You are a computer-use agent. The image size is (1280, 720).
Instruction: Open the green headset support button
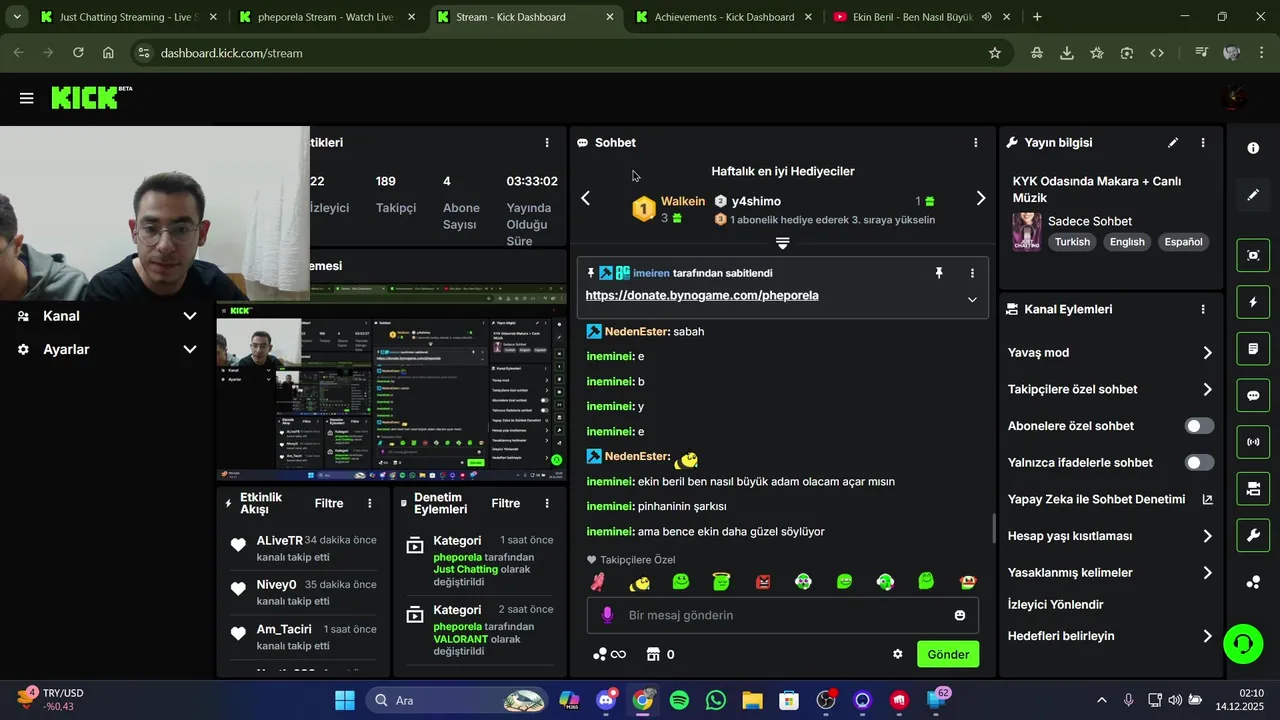pos(1243,643)
